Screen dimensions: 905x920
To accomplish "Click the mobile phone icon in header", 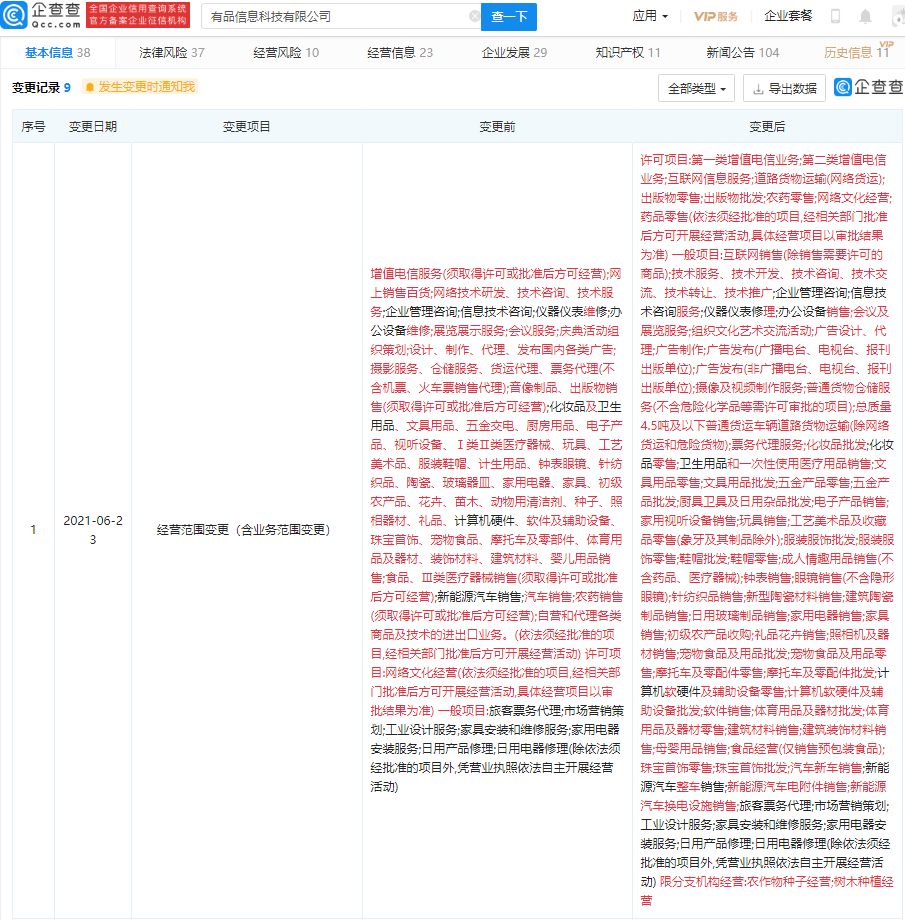I will [836, 16].
